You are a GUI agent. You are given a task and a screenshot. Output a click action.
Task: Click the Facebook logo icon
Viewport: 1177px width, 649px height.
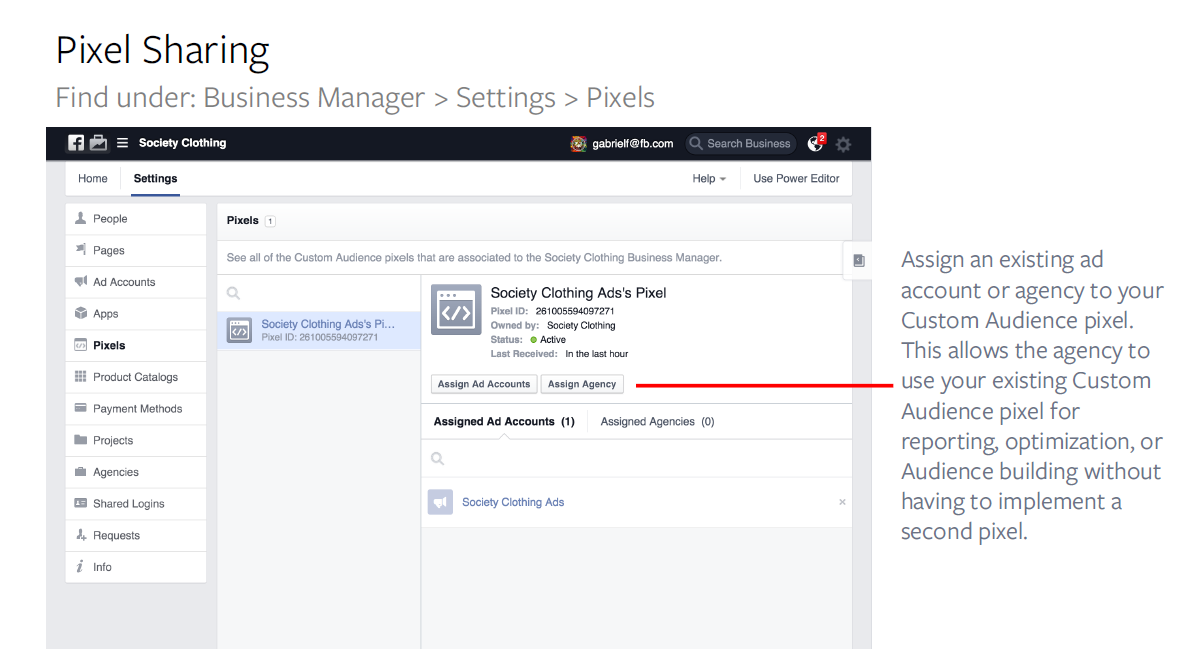coord(76,143)
